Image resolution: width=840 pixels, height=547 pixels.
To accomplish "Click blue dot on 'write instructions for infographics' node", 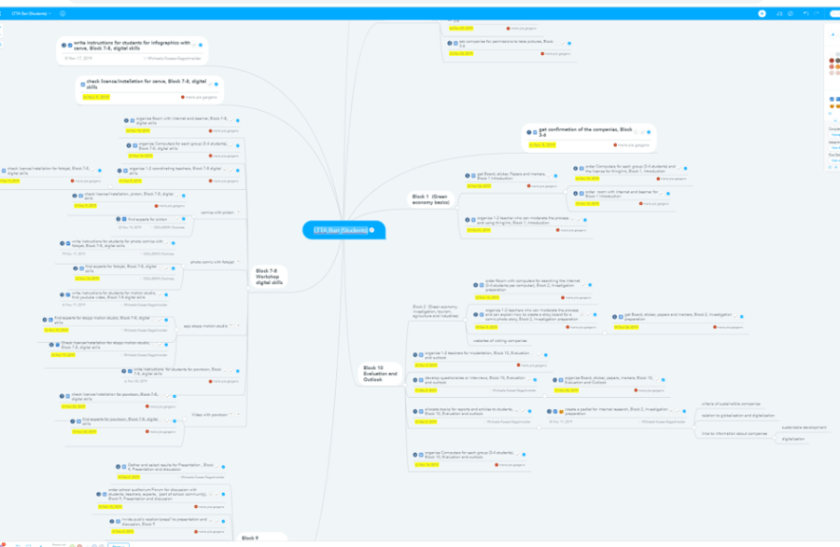I will [200, 46].
